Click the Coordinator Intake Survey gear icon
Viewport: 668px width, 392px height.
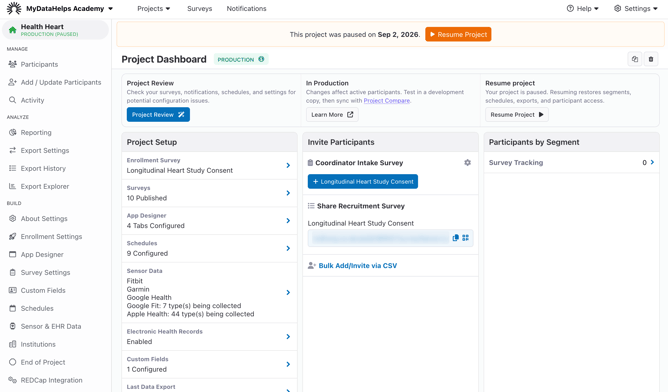pyautogui.click(x=467, y=162)
